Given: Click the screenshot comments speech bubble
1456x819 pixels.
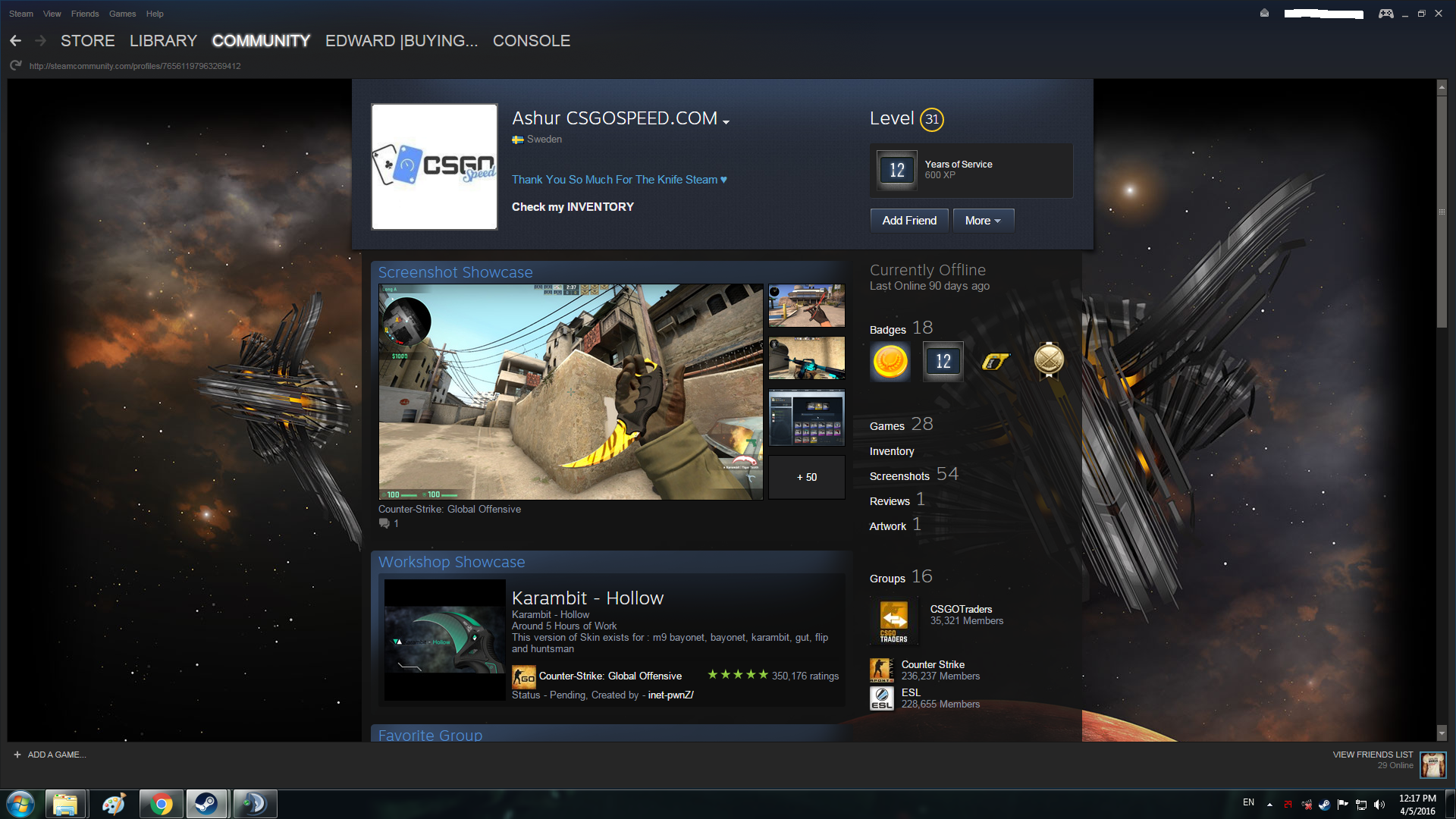Looking at the screenshot, I should point(384,523).
